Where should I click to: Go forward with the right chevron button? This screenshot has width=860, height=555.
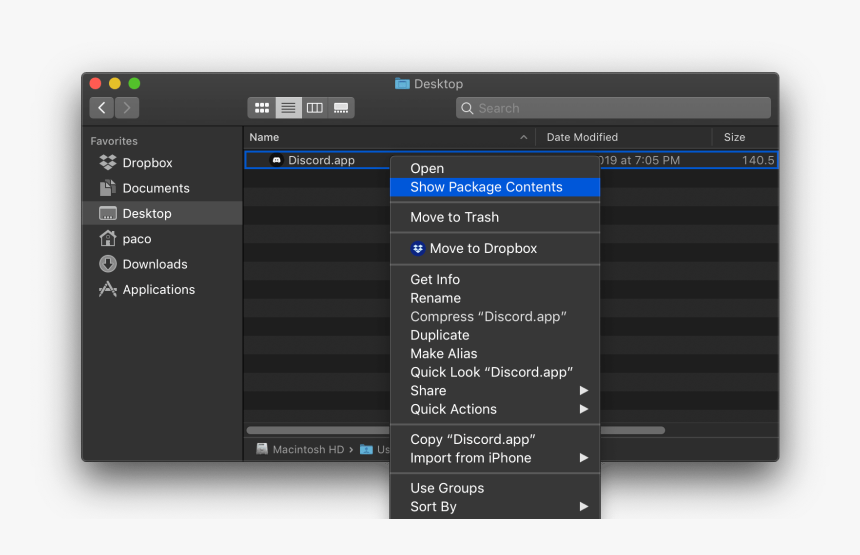click(127, 107)
